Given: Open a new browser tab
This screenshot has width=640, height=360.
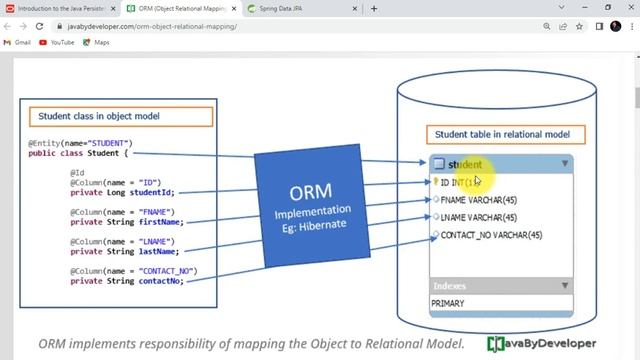Looking at the screenshot, I should (x=374, y=9).
